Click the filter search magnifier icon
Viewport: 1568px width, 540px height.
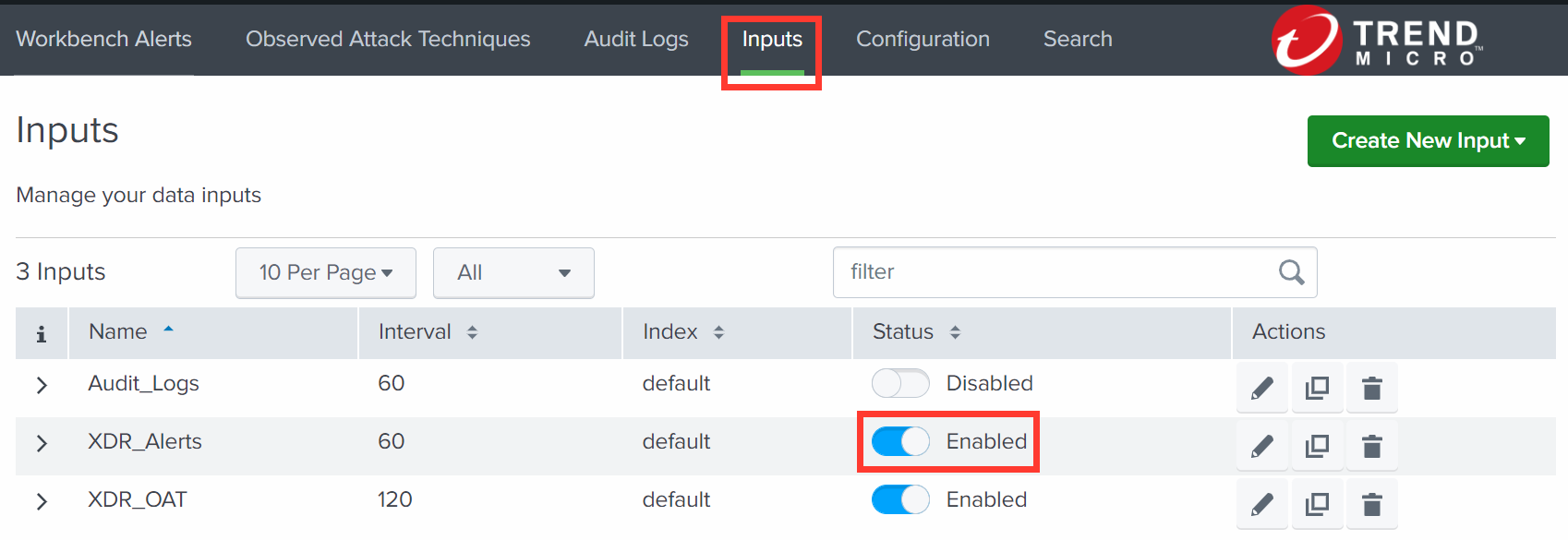pyautogui.click(x=1291, y=272)
